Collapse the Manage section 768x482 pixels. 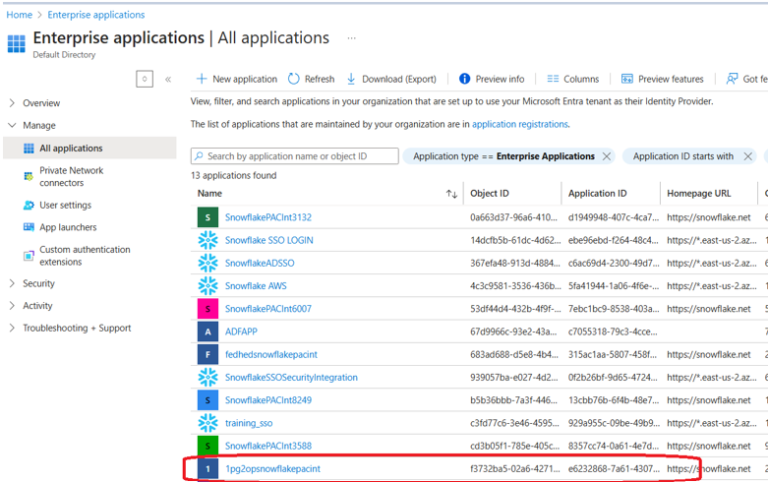coord(12,125)
